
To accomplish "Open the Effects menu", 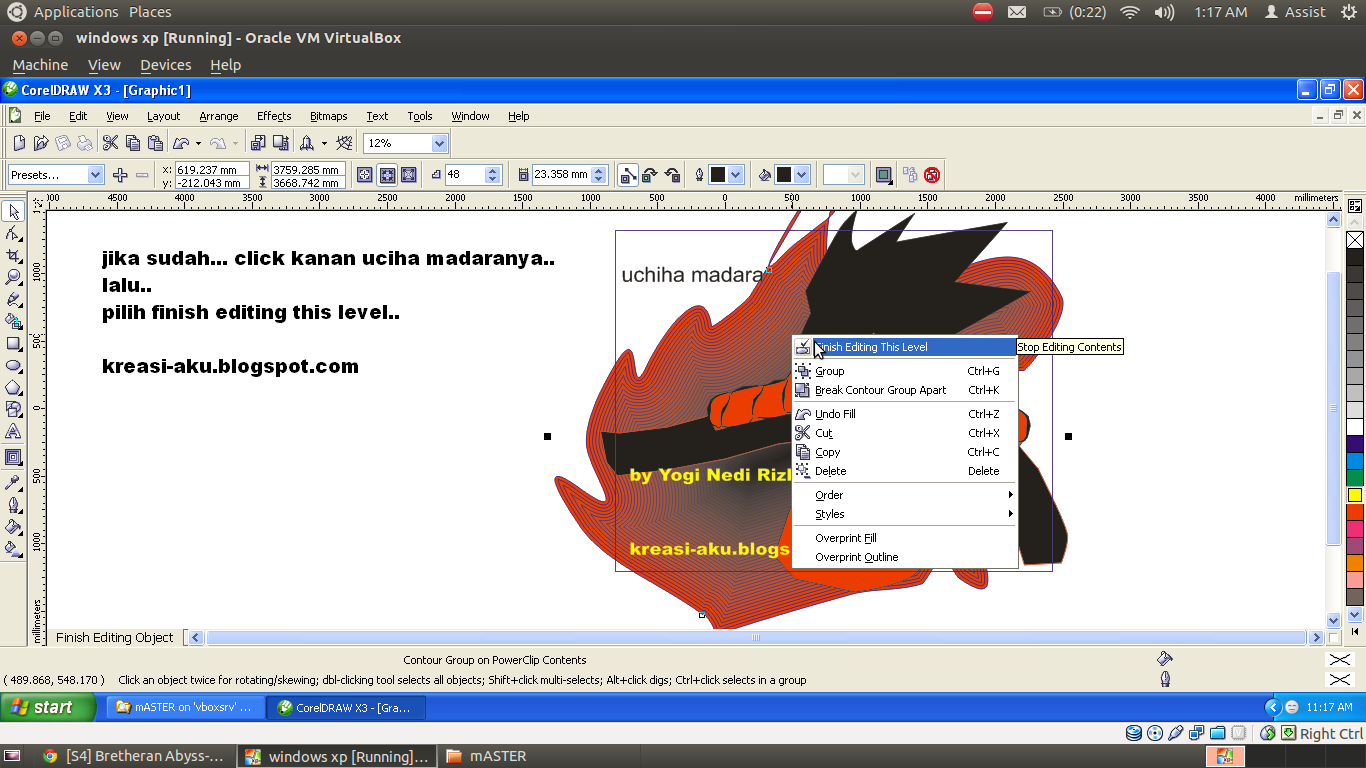I will [274, 116].
